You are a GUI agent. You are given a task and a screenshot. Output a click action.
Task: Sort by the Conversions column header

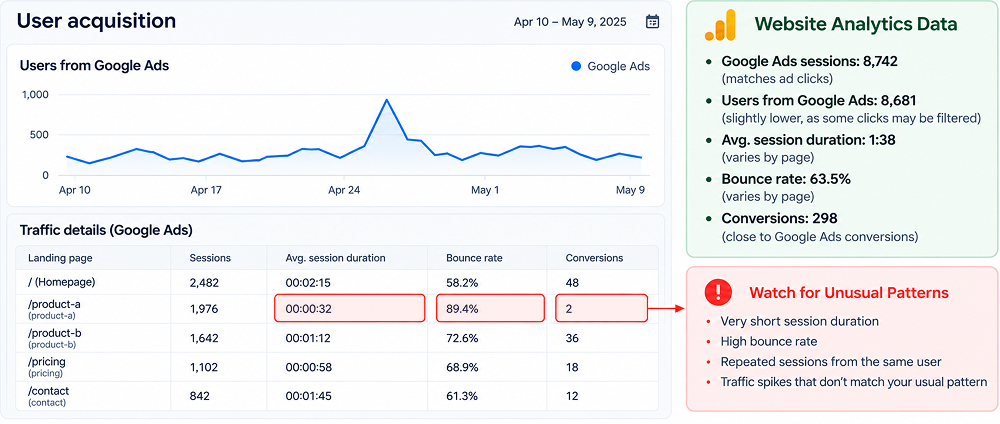594,258
